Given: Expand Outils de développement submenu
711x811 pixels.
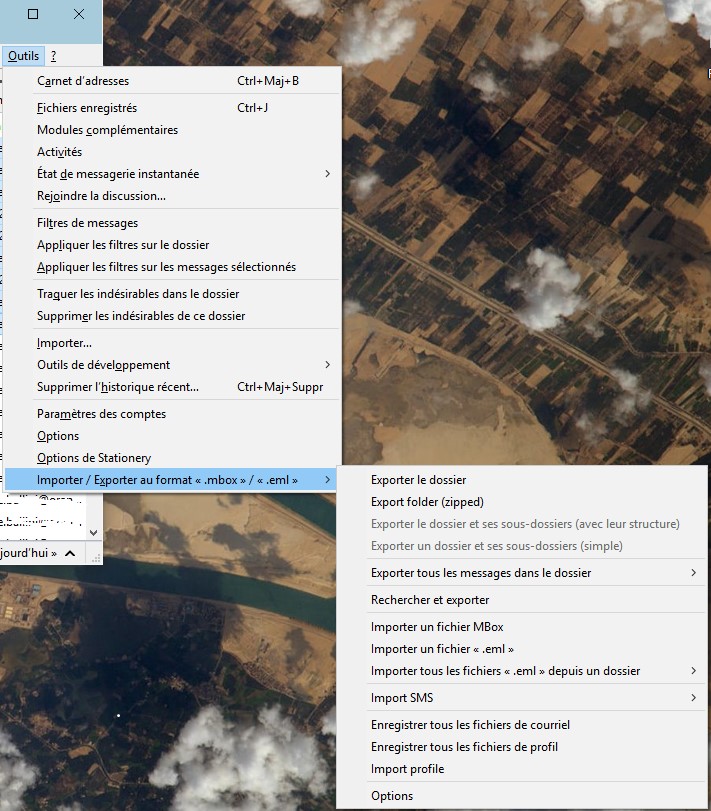Looking at the screenshot, I should (173, 365).
